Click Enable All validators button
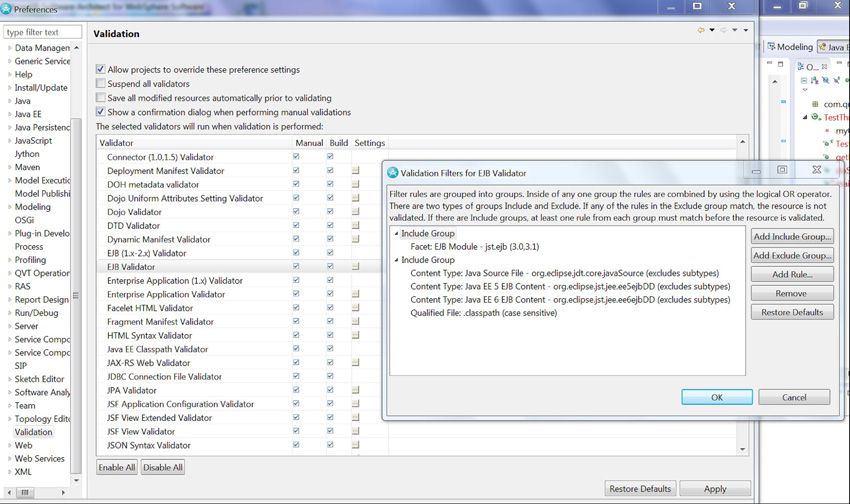The image size is (850, 504). (x=117, y=467)
